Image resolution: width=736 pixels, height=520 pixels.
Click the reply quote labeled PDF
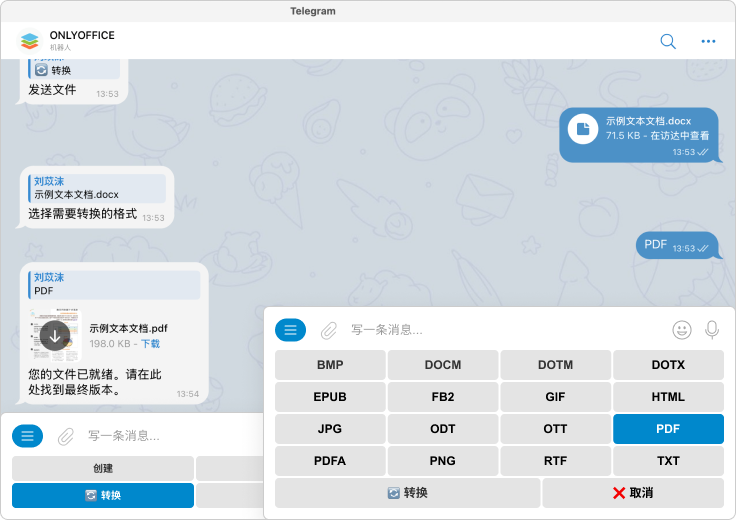pyautogui.click(x=114, y=284)
